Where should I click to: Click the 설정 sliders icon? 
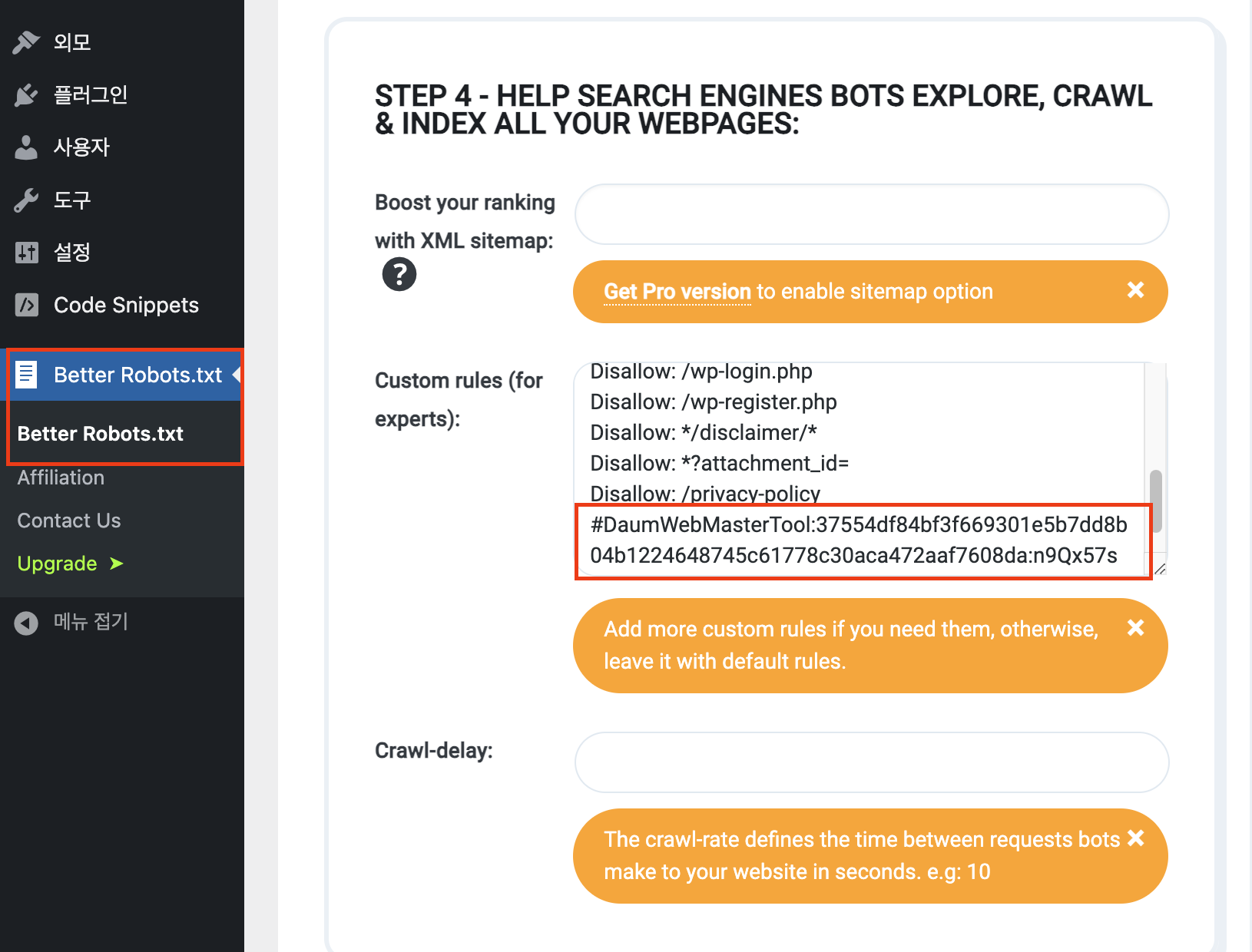coord(26,253)
